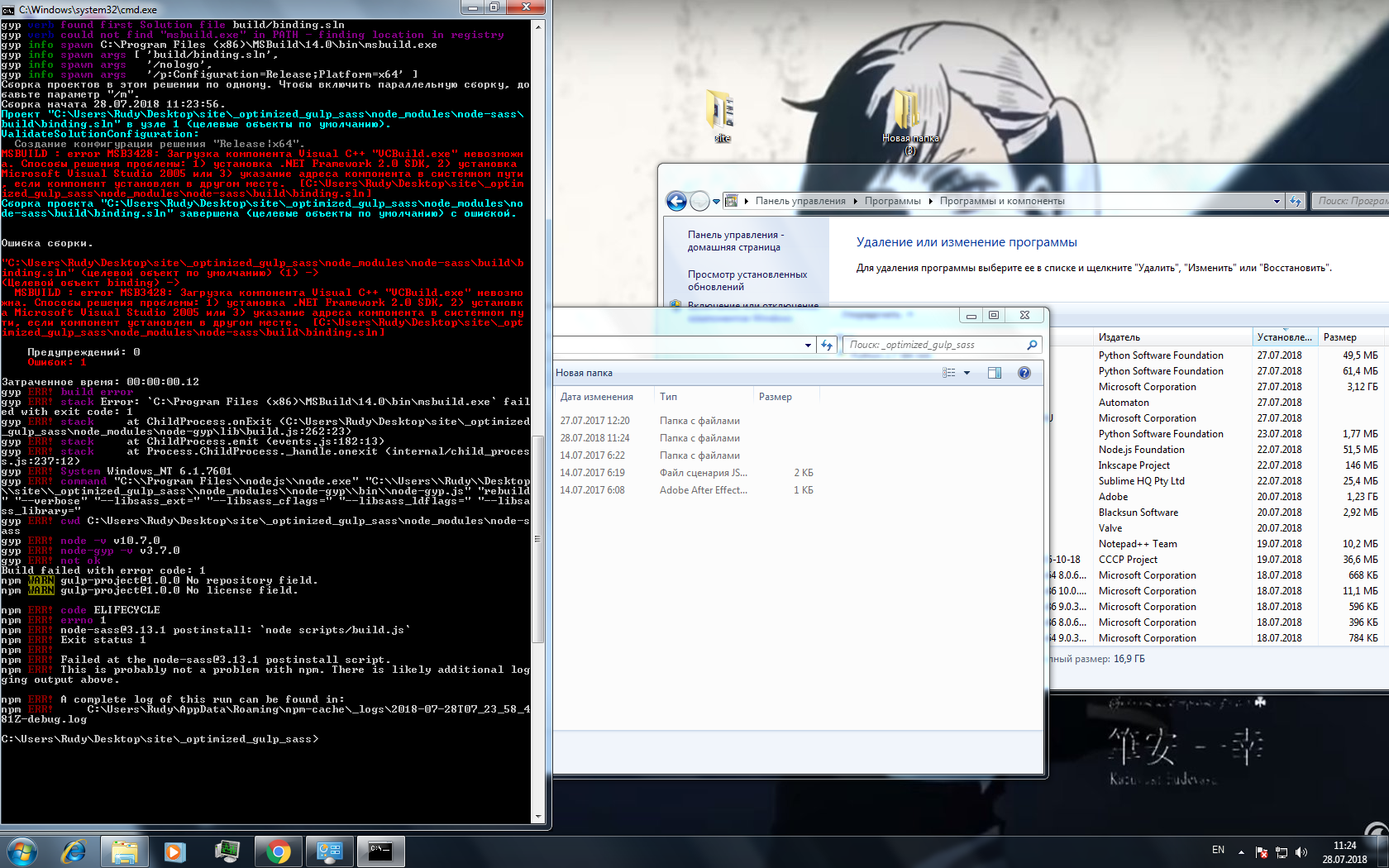This screenshot has width=1389, height=868.
Task: Click Forward arrow in Control Panel window
Action: pyautogui.click(x=699, y=201)
